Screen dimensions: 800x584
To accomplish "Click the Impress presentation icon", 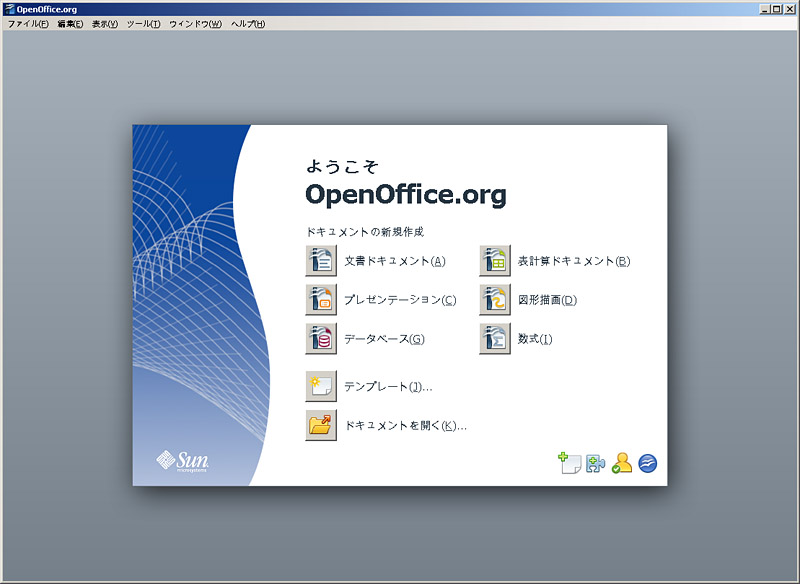I will (x=321, y=299).
